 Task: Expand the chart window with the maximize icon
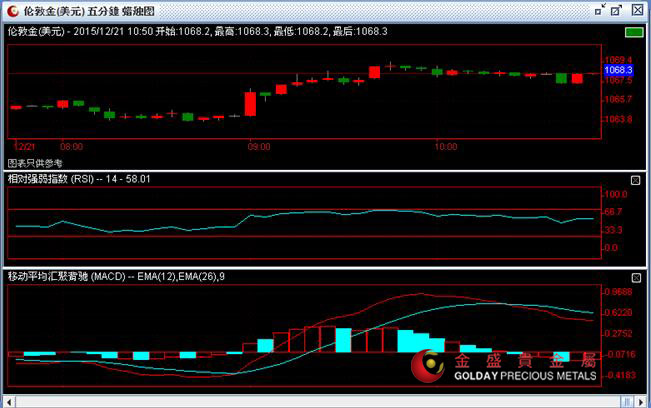[x=617, y=9]
